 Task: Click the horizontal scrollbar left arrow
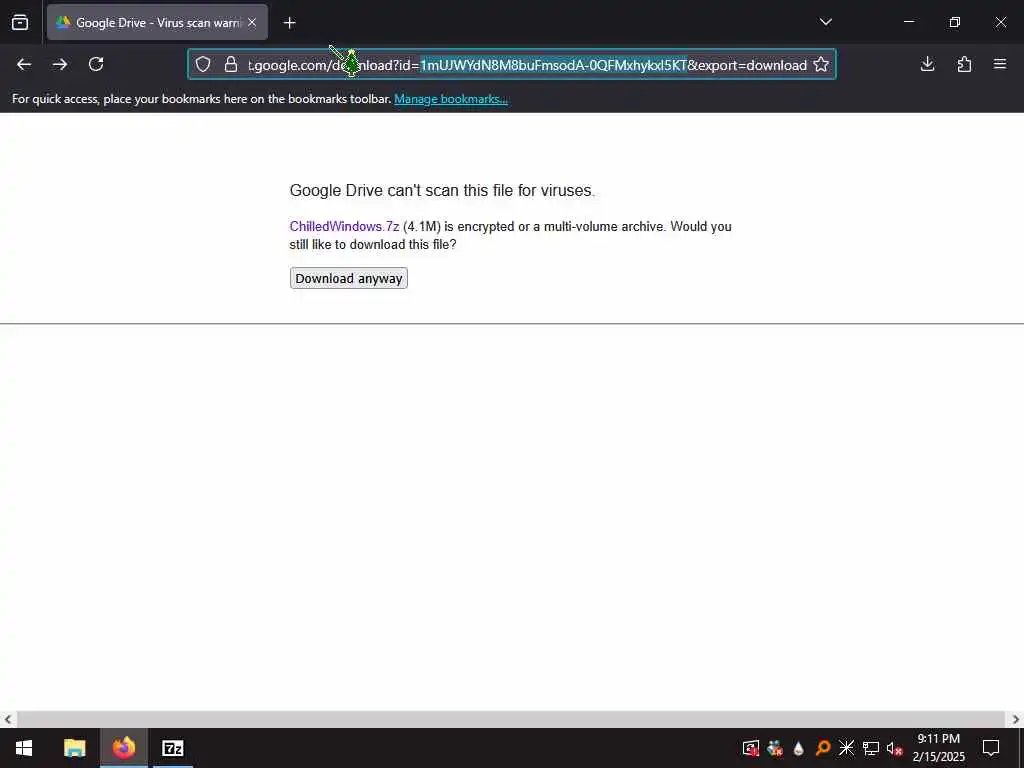tap(7, 720)
